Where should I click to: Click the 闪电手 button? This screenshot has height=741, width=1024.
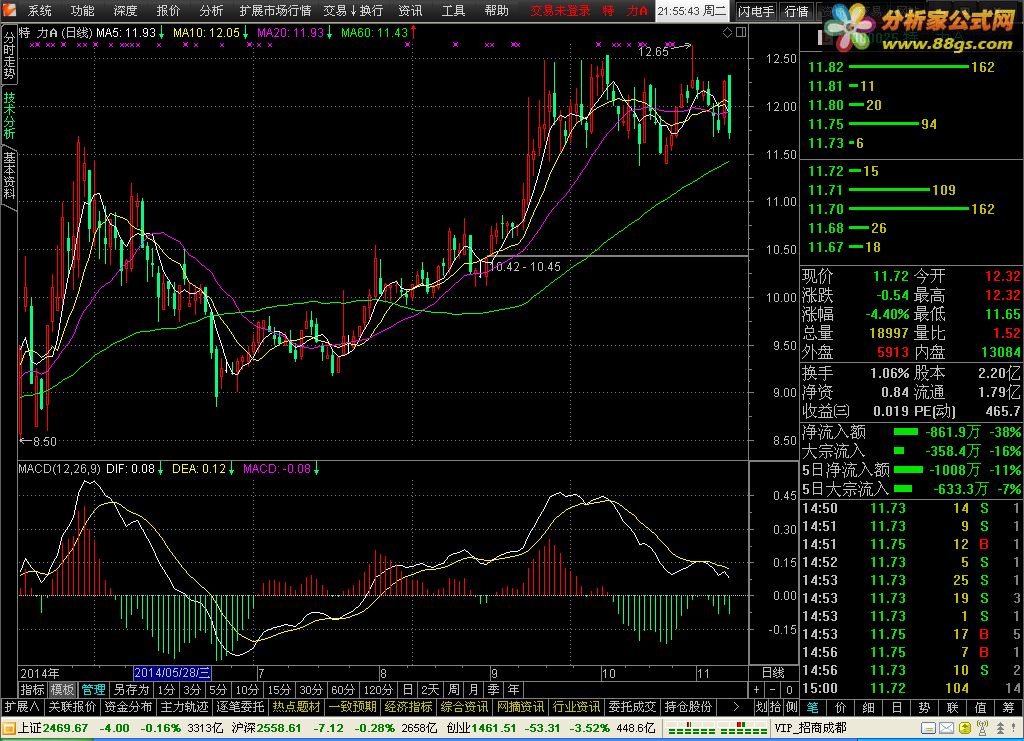click(x=756, y=11)
